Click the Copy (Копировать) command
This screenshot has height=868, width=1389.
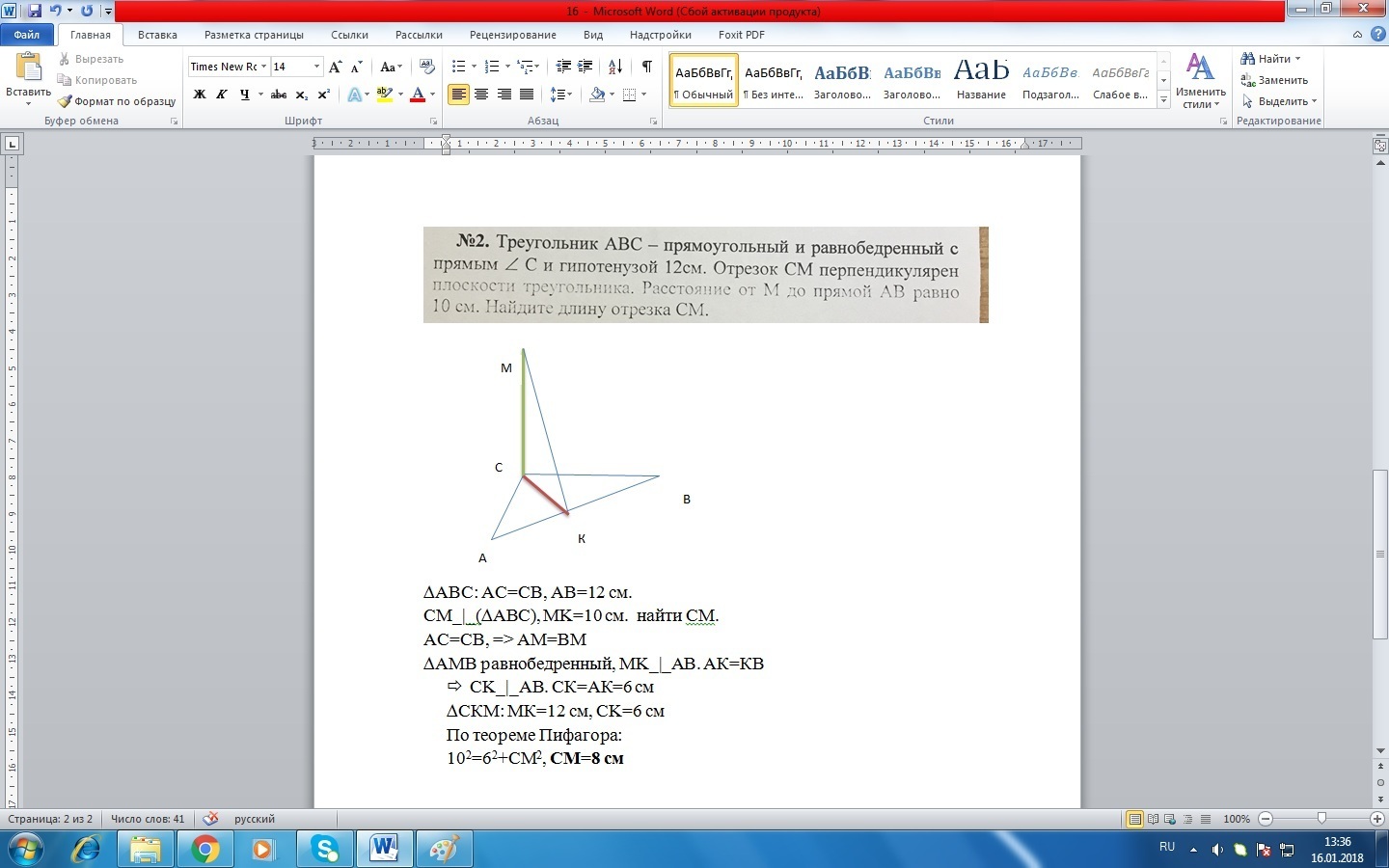[97, 80]
